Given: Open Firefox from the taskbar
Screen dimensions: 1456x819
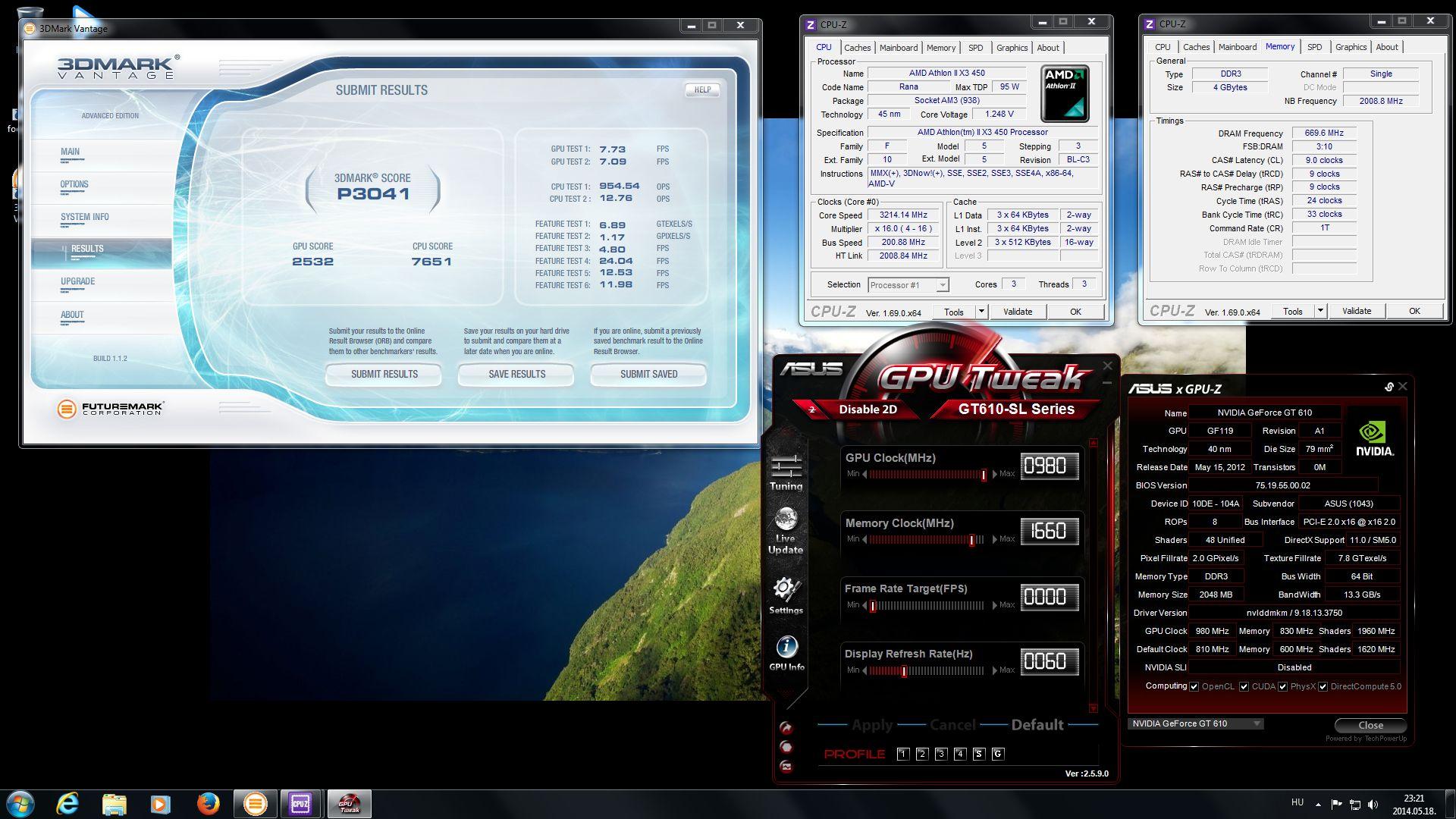Looking at the screenshot, I should coord(208,803).
